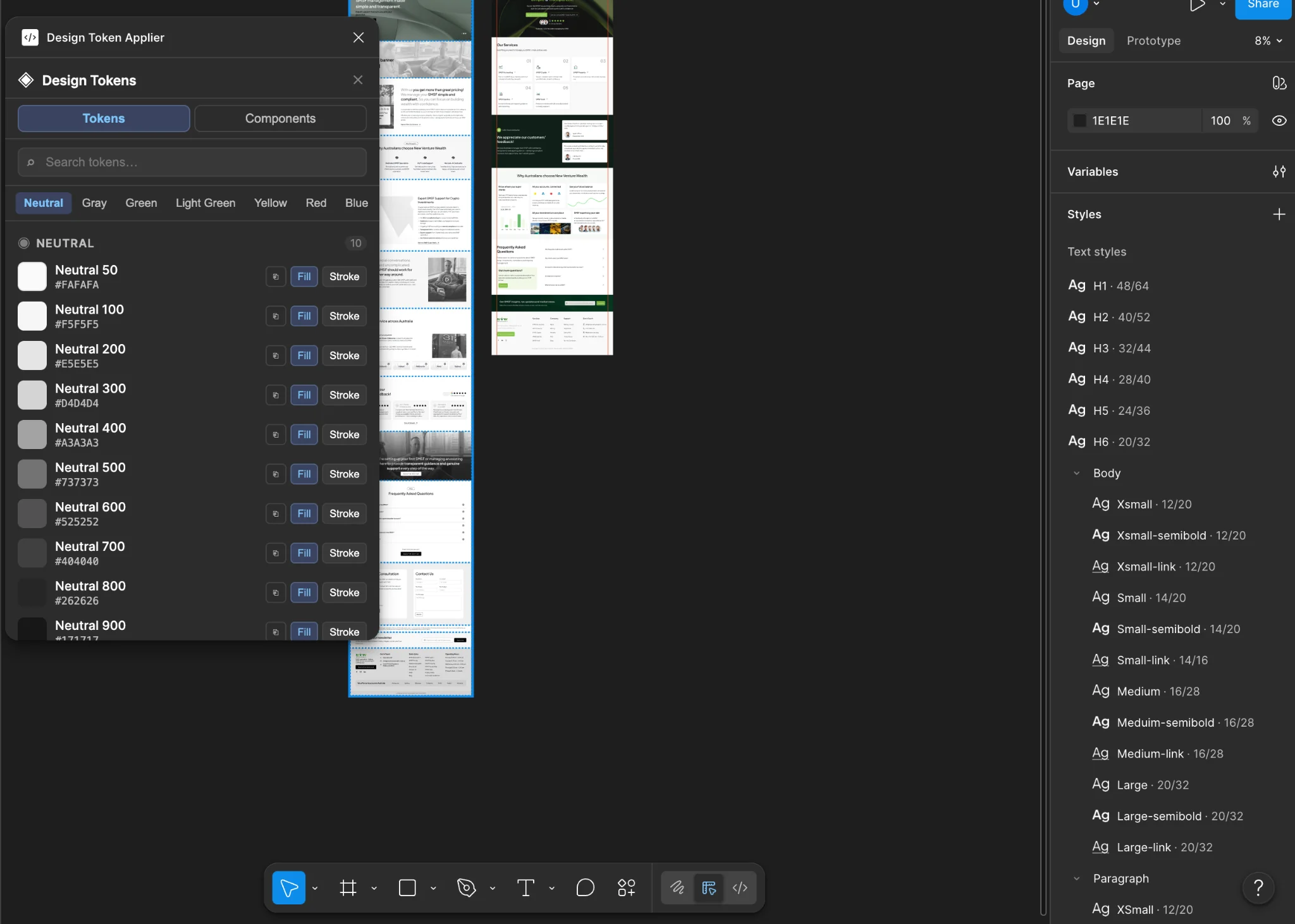The image size is (1295, 924).
Task: Select the Comment tool
Action: (585, 887)
